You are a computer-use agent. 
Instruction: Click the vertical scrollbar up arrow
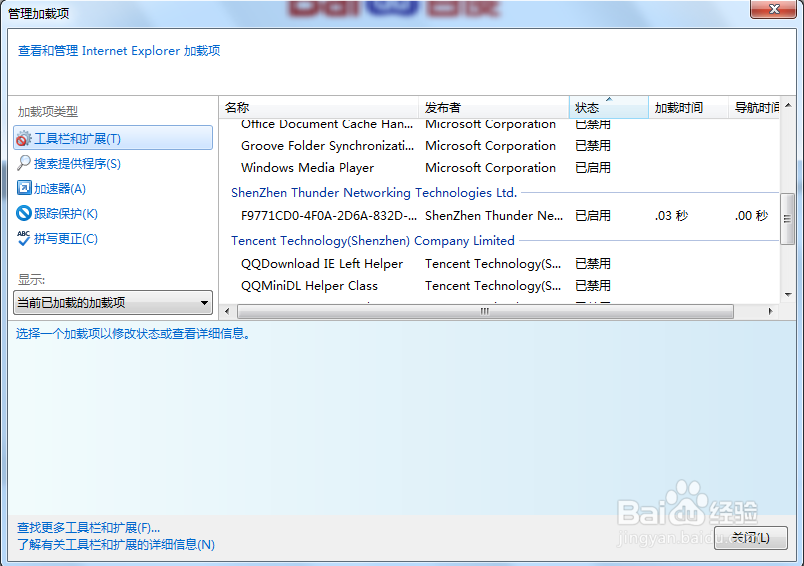point(788,106)
